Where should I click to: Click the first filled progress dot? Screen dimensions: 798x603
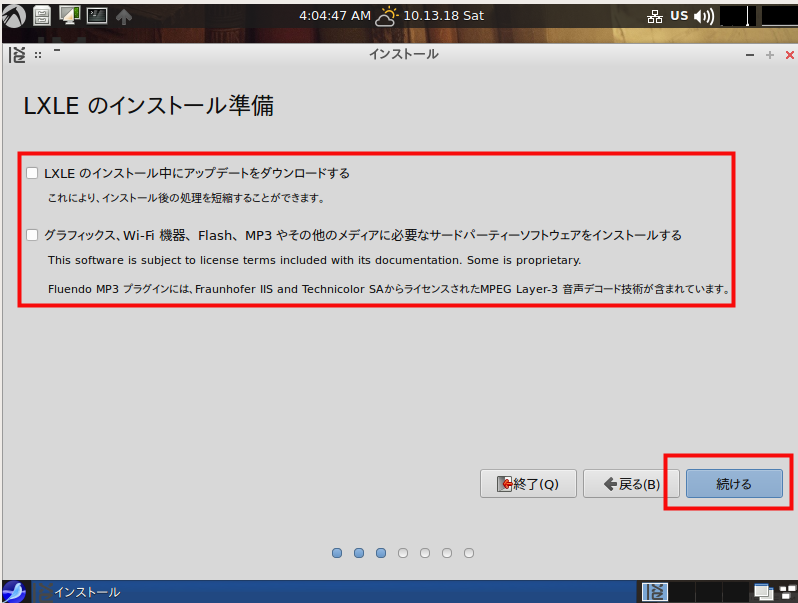point(337,553)
